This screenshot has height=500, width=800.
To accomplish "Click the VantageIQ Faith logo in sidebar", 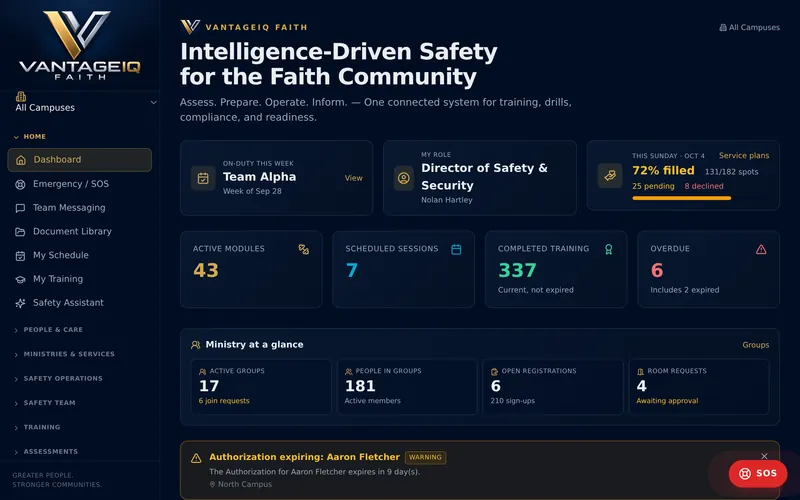I will point(80,45).
